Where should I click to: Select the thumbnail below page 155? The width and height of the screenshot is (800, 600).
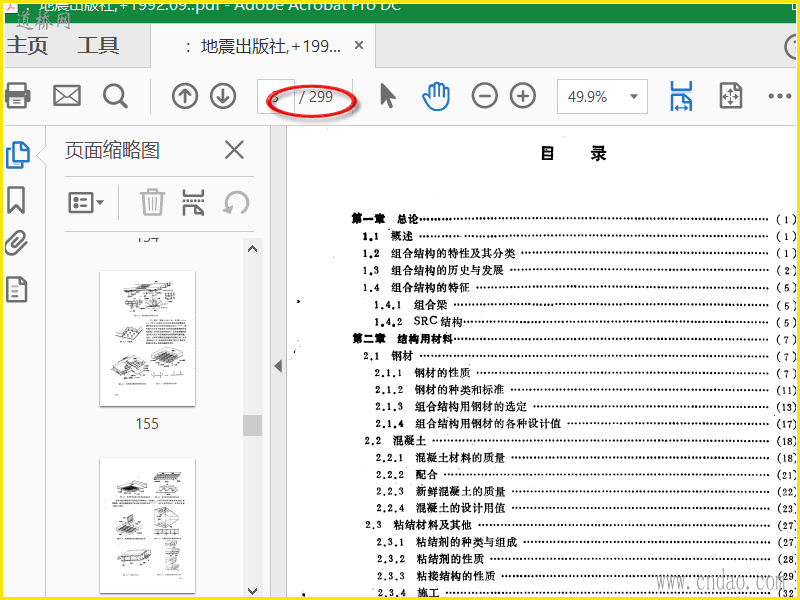pos(147,526)
